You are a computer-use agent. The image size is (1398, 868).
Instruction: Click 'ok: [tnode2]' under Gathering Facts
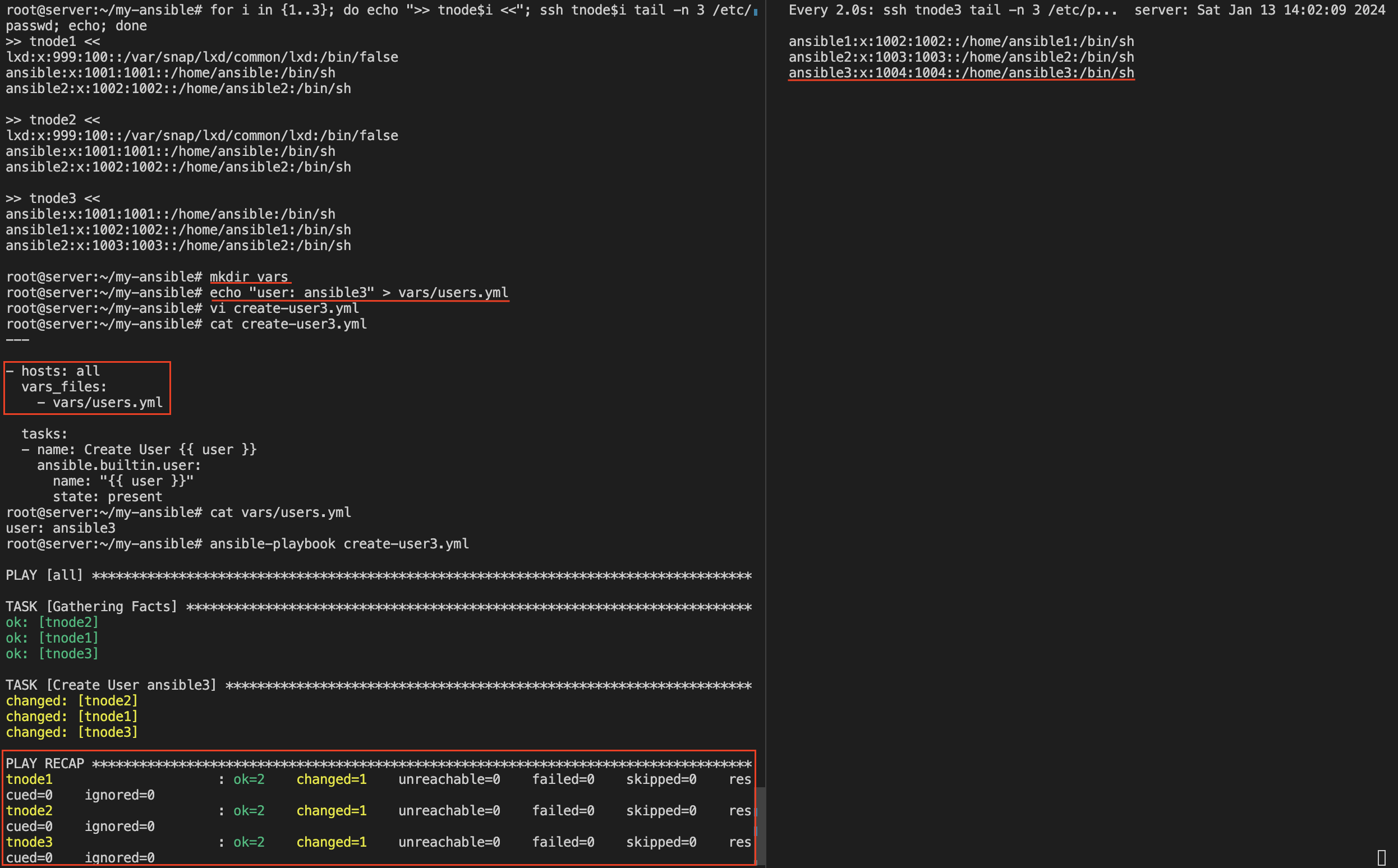[52, 622]
